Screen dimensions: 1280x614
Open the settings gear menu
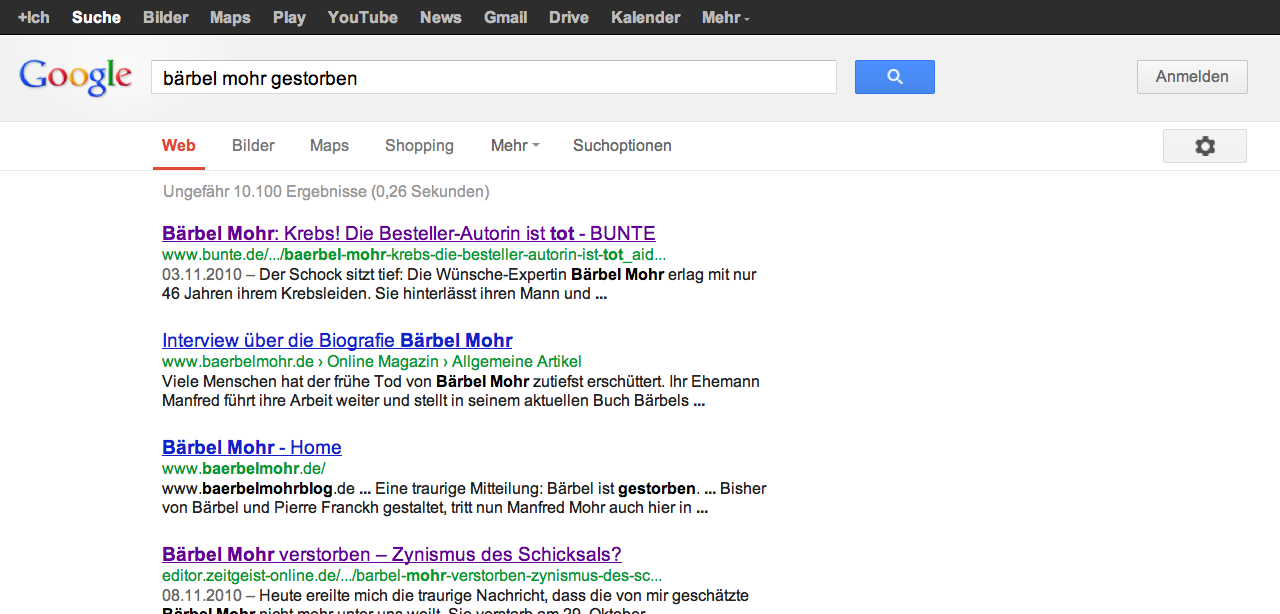tap(1204, 146)
